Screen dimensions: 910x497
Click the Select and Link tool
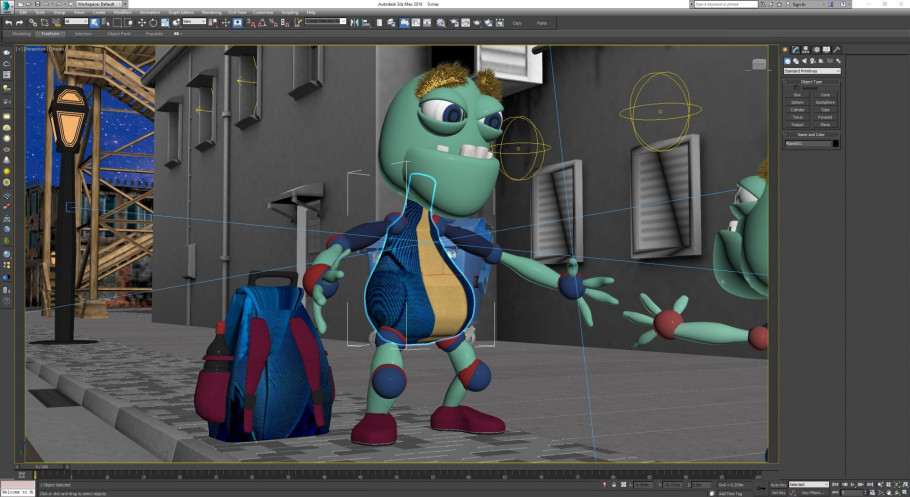[33, 23]
